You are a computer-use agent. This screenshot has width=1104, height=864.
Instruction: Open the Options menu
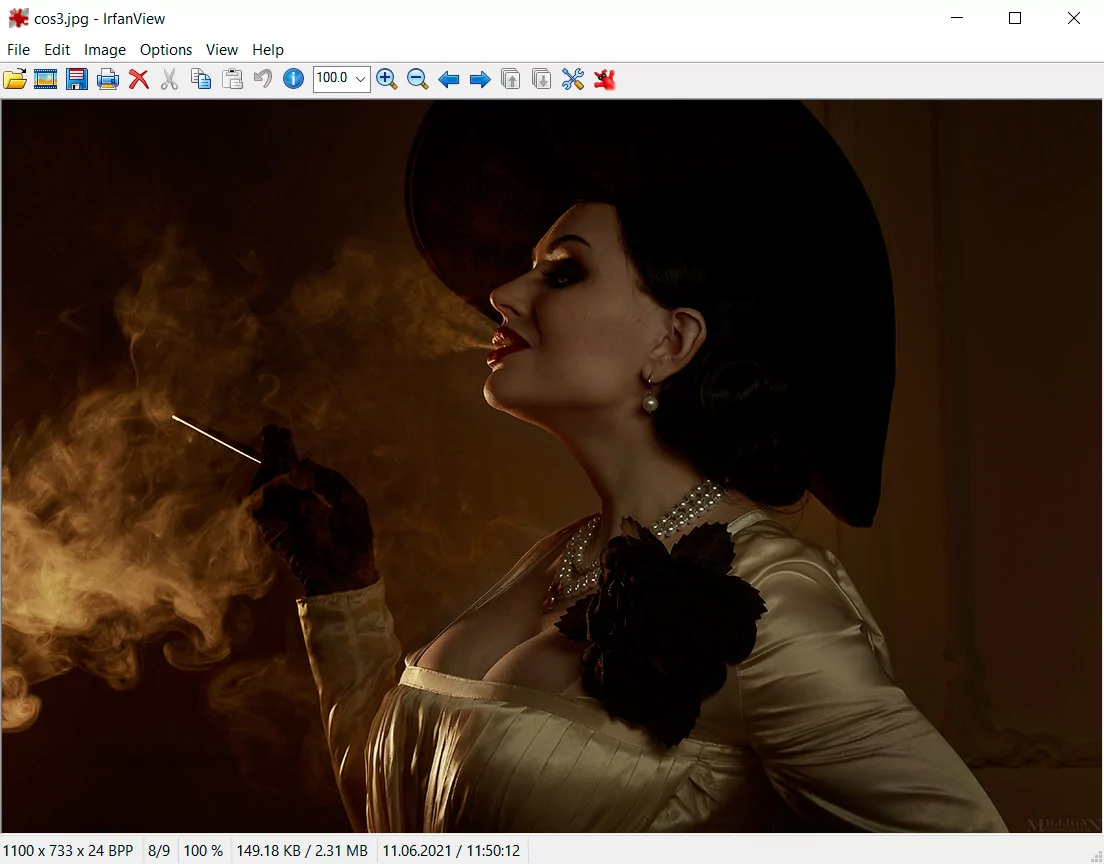click(166, 50)
